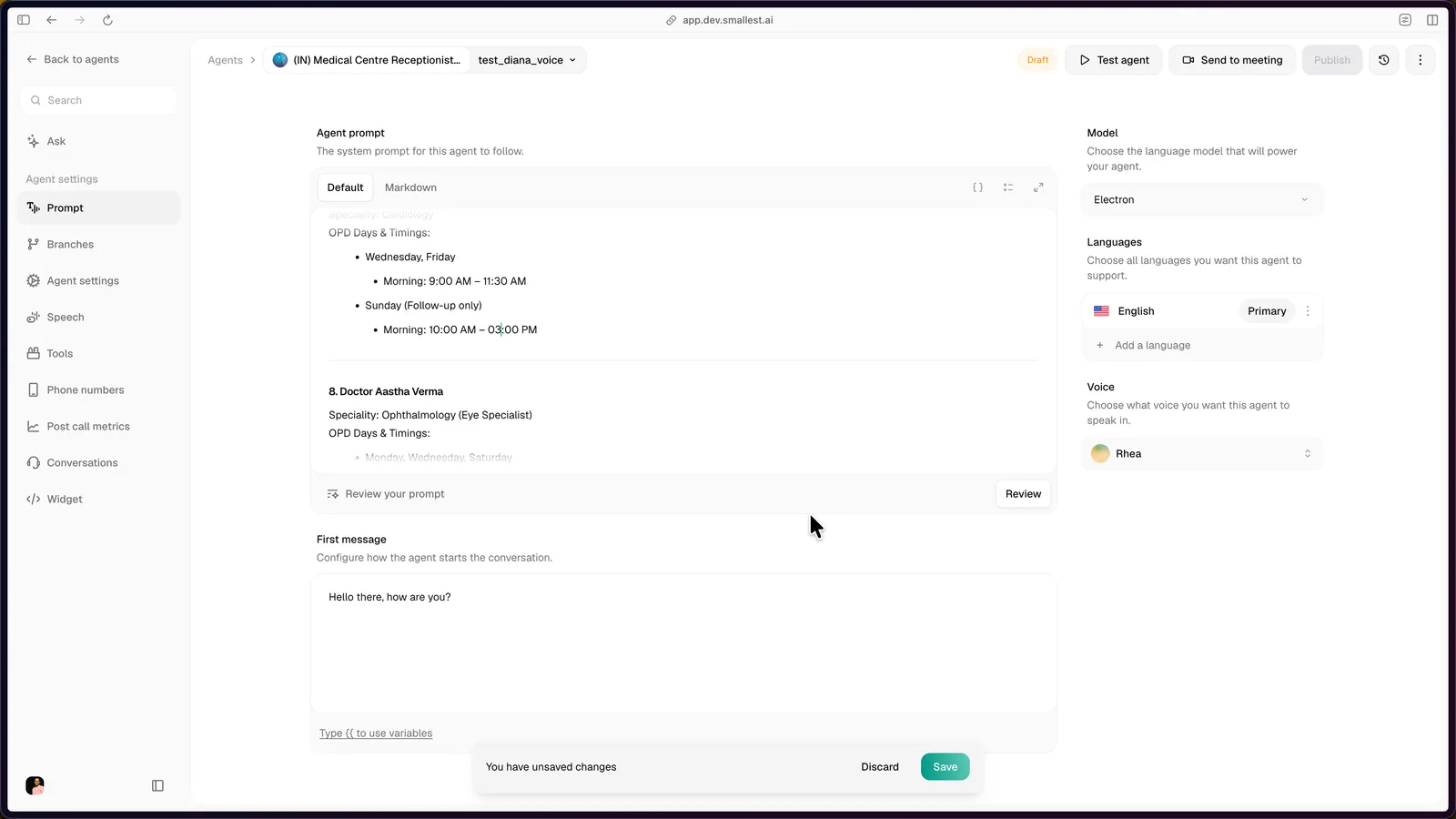This screenshot has height=819, width=1456.
Task: Open browser split view icon
Action: 1432,20
